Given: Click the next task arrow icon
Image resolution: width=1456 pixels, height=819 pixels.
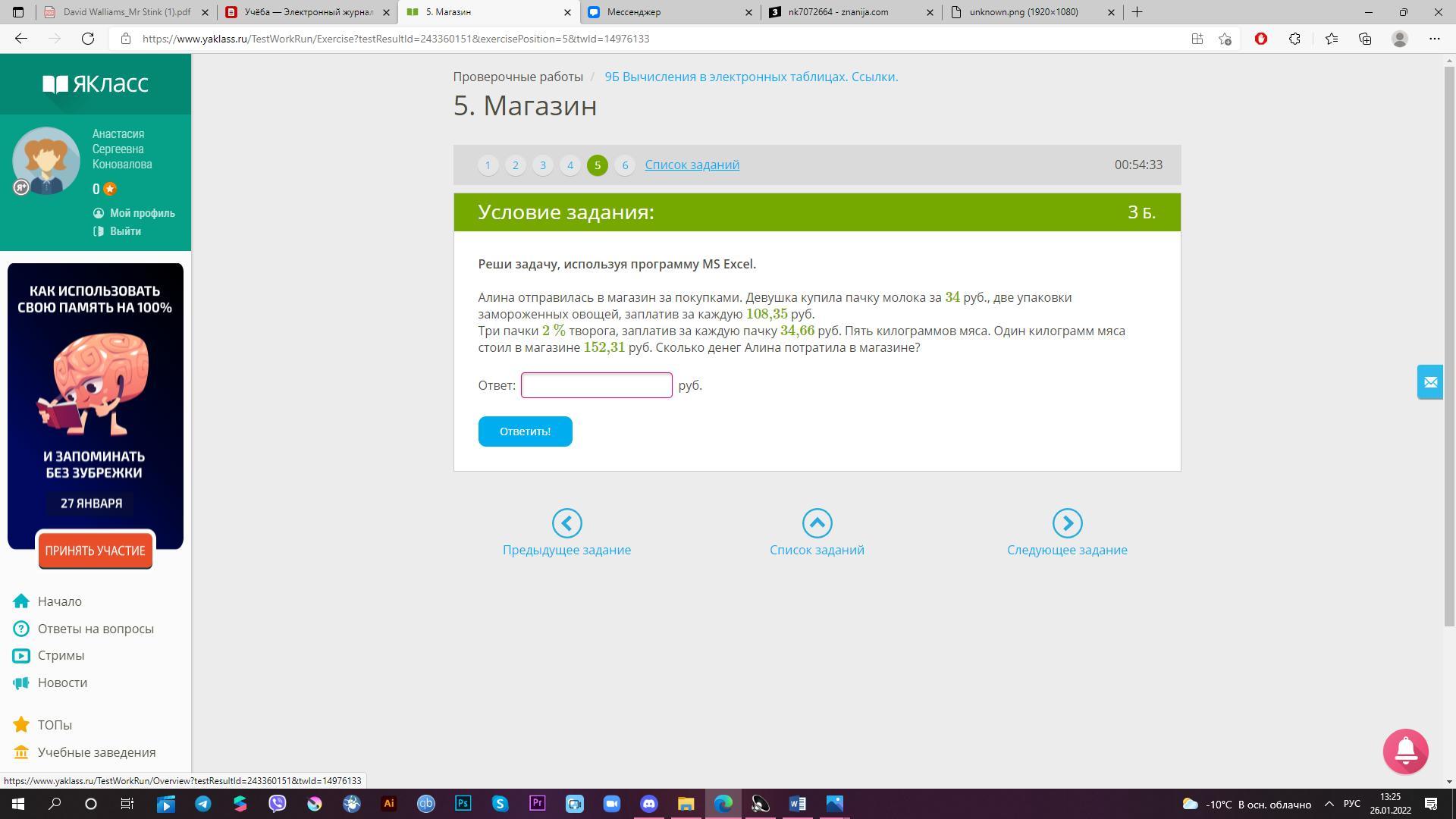Looking at the screenshot, I should click(1067, 523).
